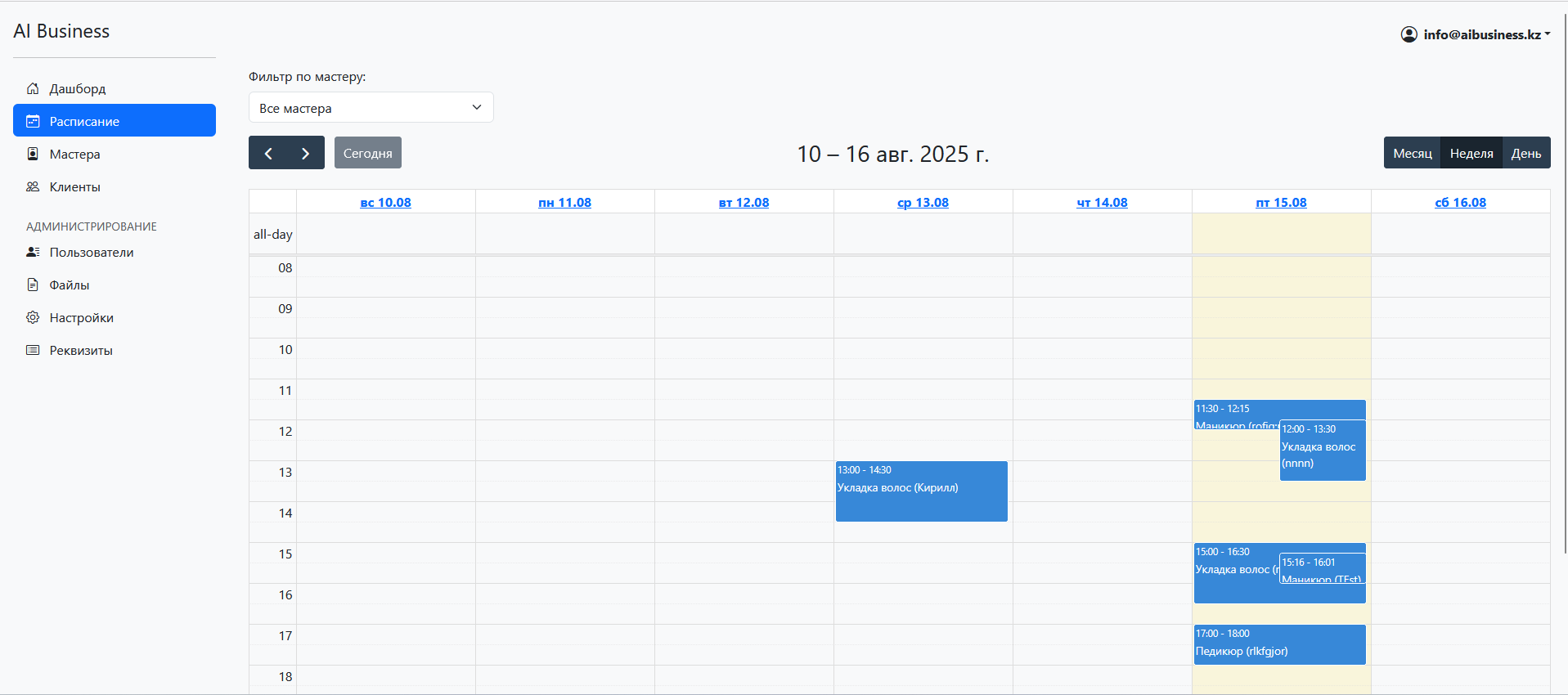Open the ср 13.08 day link

923,203
